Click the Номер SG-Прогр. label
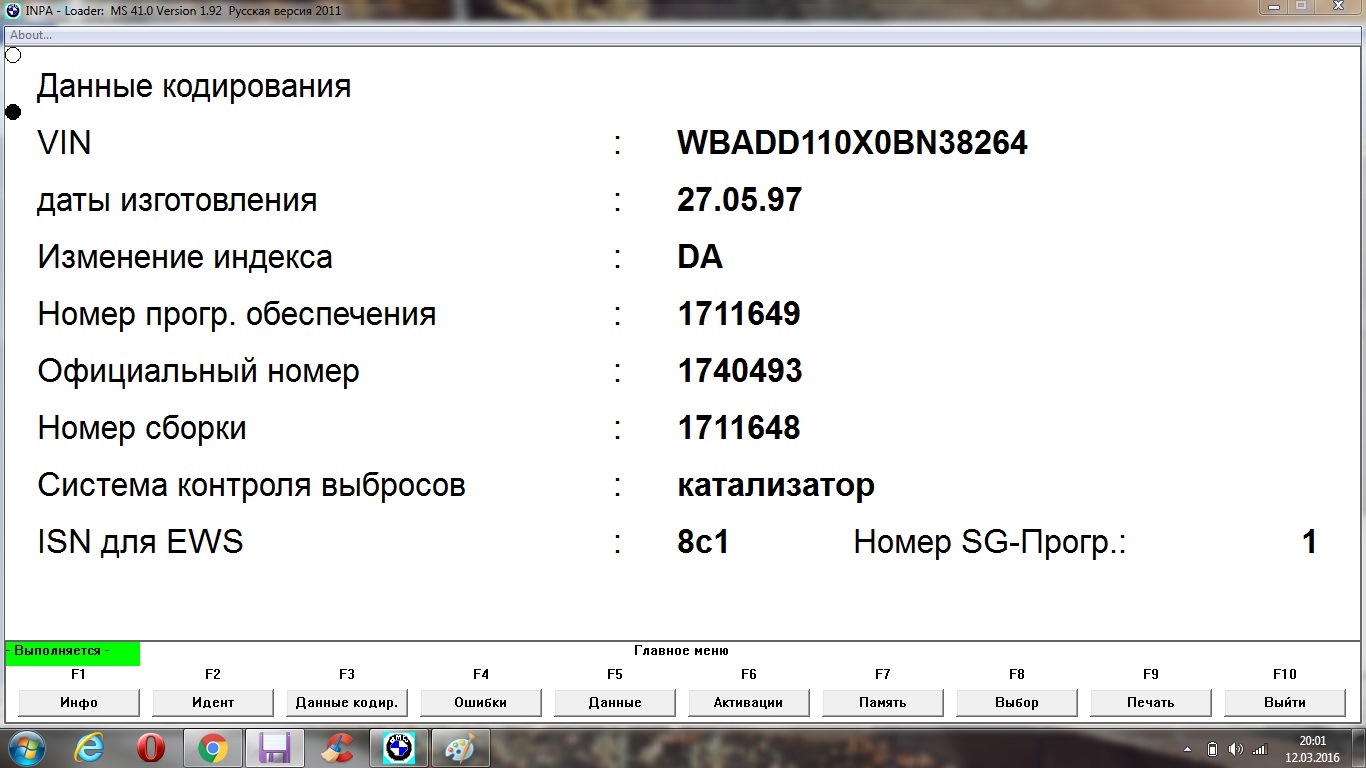Image resolution: width=1366 pixels, height=768 pixels. point(990,542)
